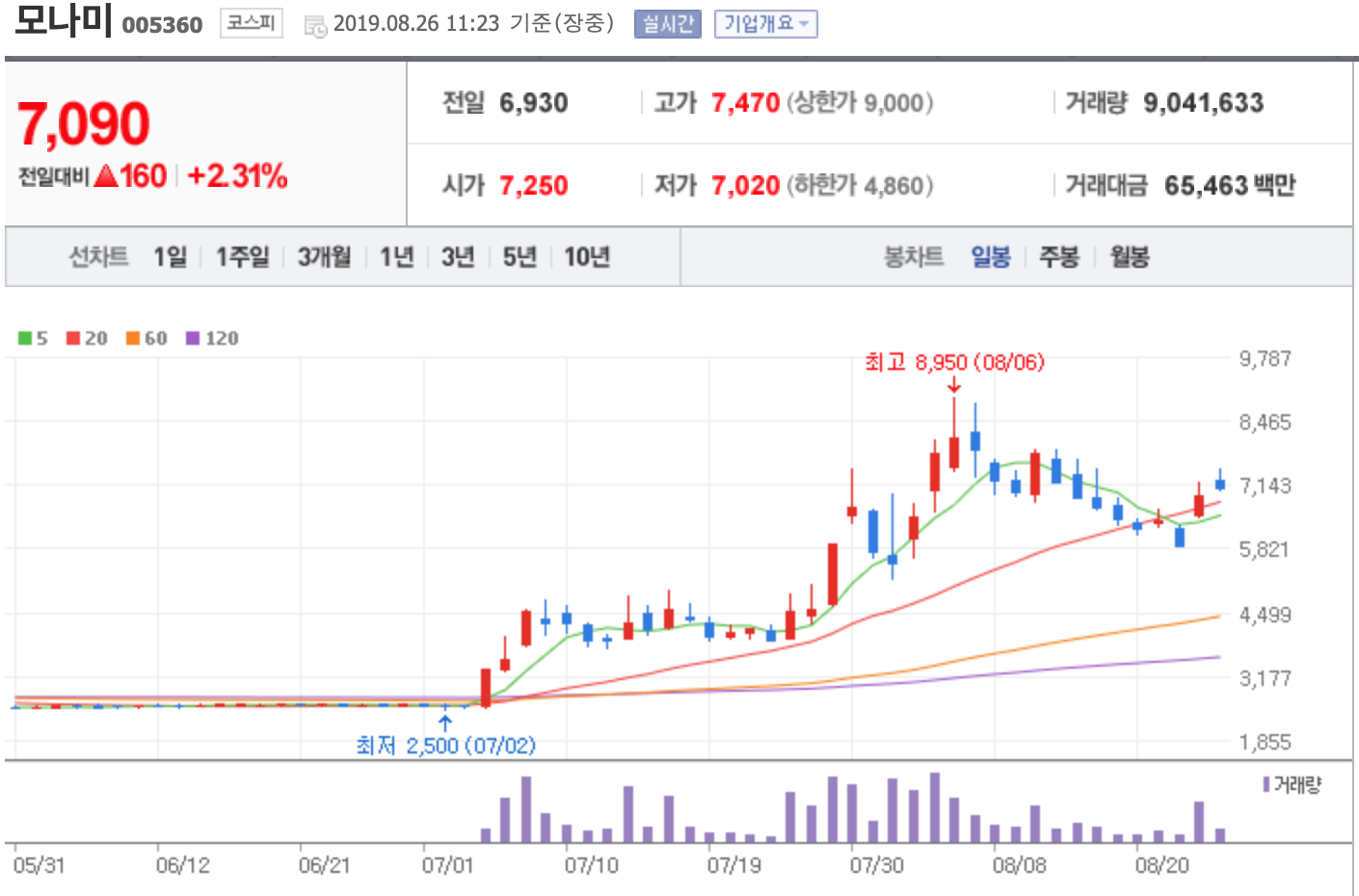Click the 저가 value 7,020
This screenshot has width=1359, height=896.
pyautogui.click(x=745, y=186)
